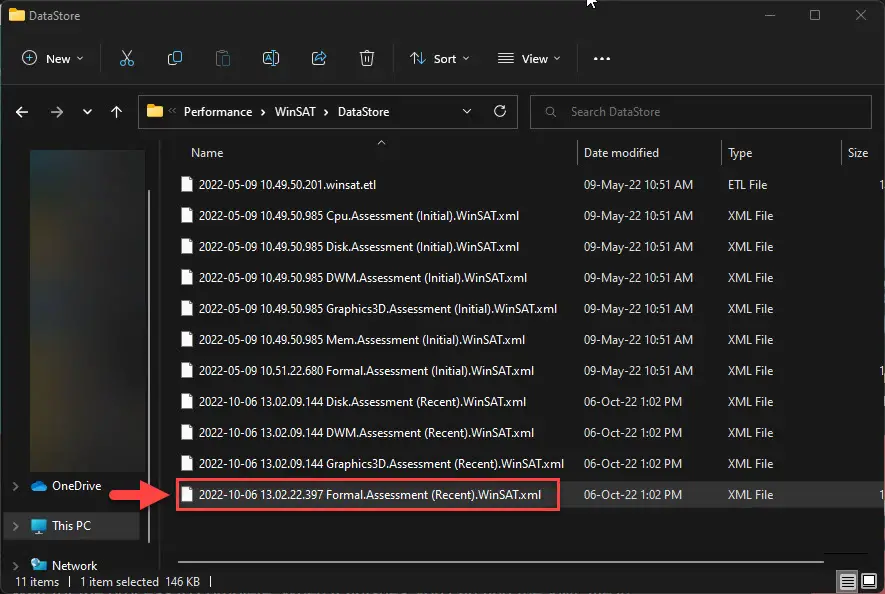
Task: Go forward with the right arrow
Action: (x=56, y=112)
